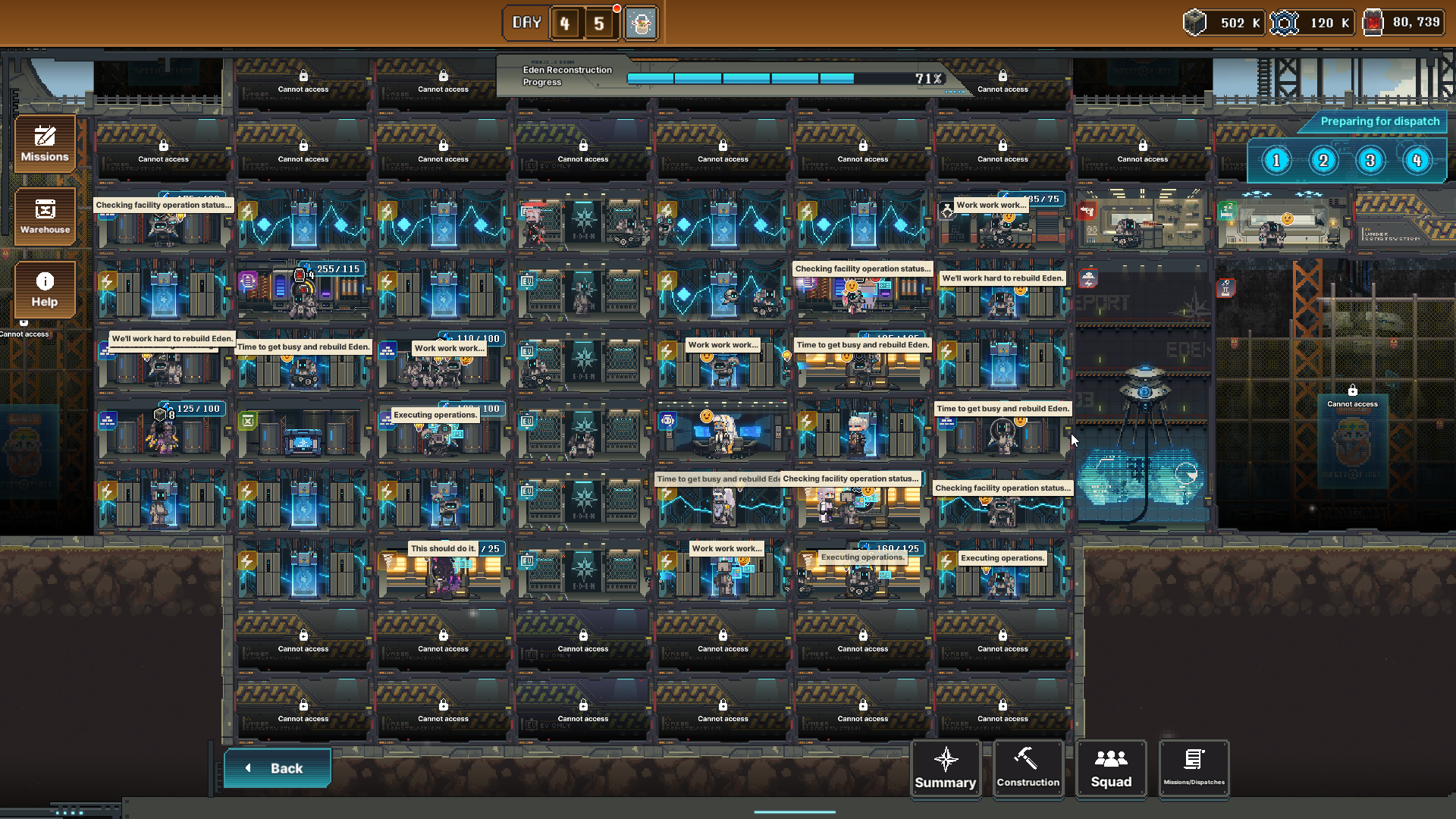Click the red crystal resource icon

[x=1373, y=23]
